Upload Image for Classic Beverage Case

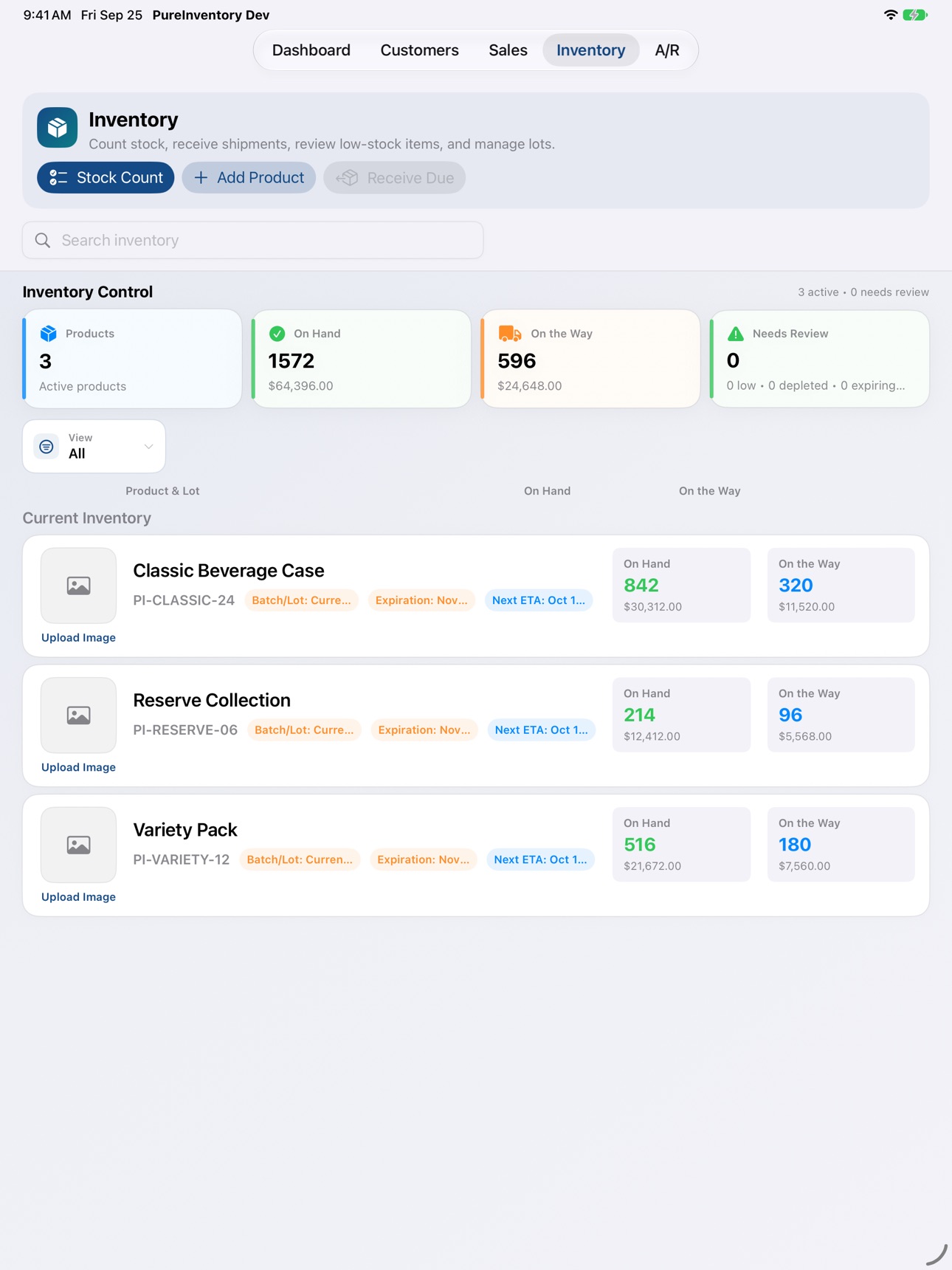(79, 638)
